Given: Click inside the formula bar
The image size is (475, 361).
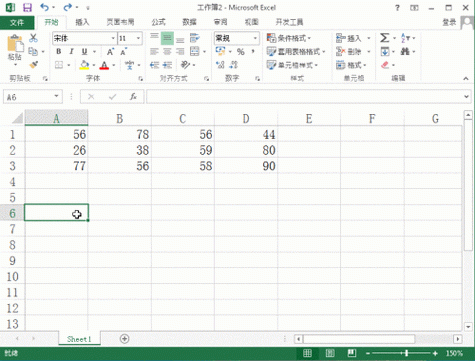Looking at the screenshot, I should pos(304,97).
